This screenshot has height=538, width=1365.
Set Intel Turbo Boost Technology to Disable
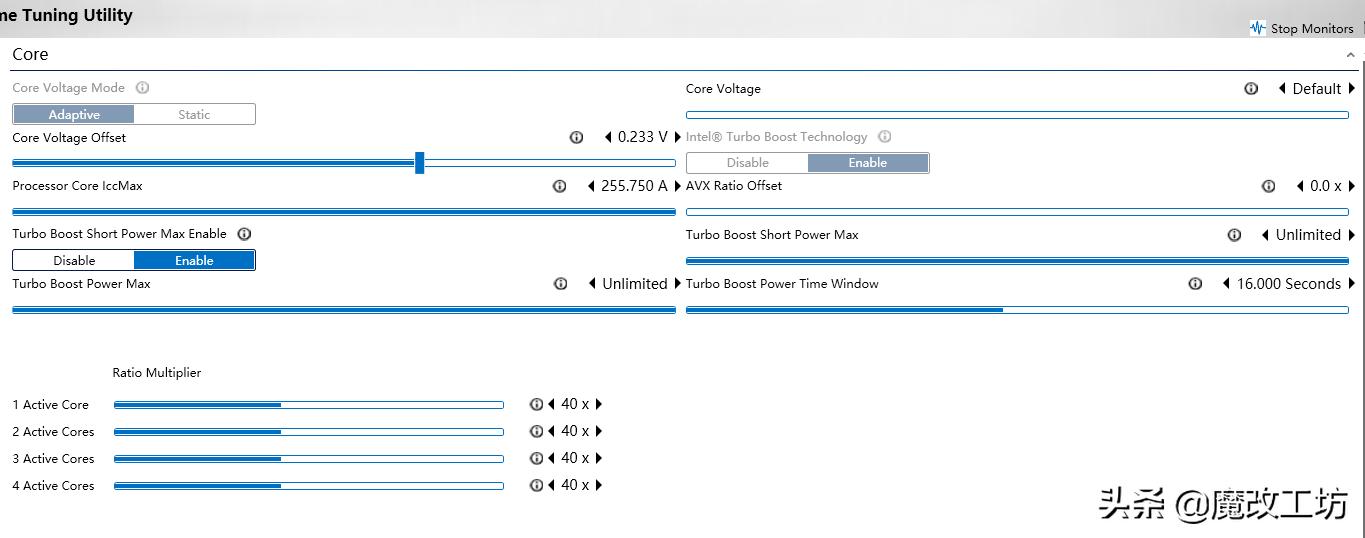(747, 163)
